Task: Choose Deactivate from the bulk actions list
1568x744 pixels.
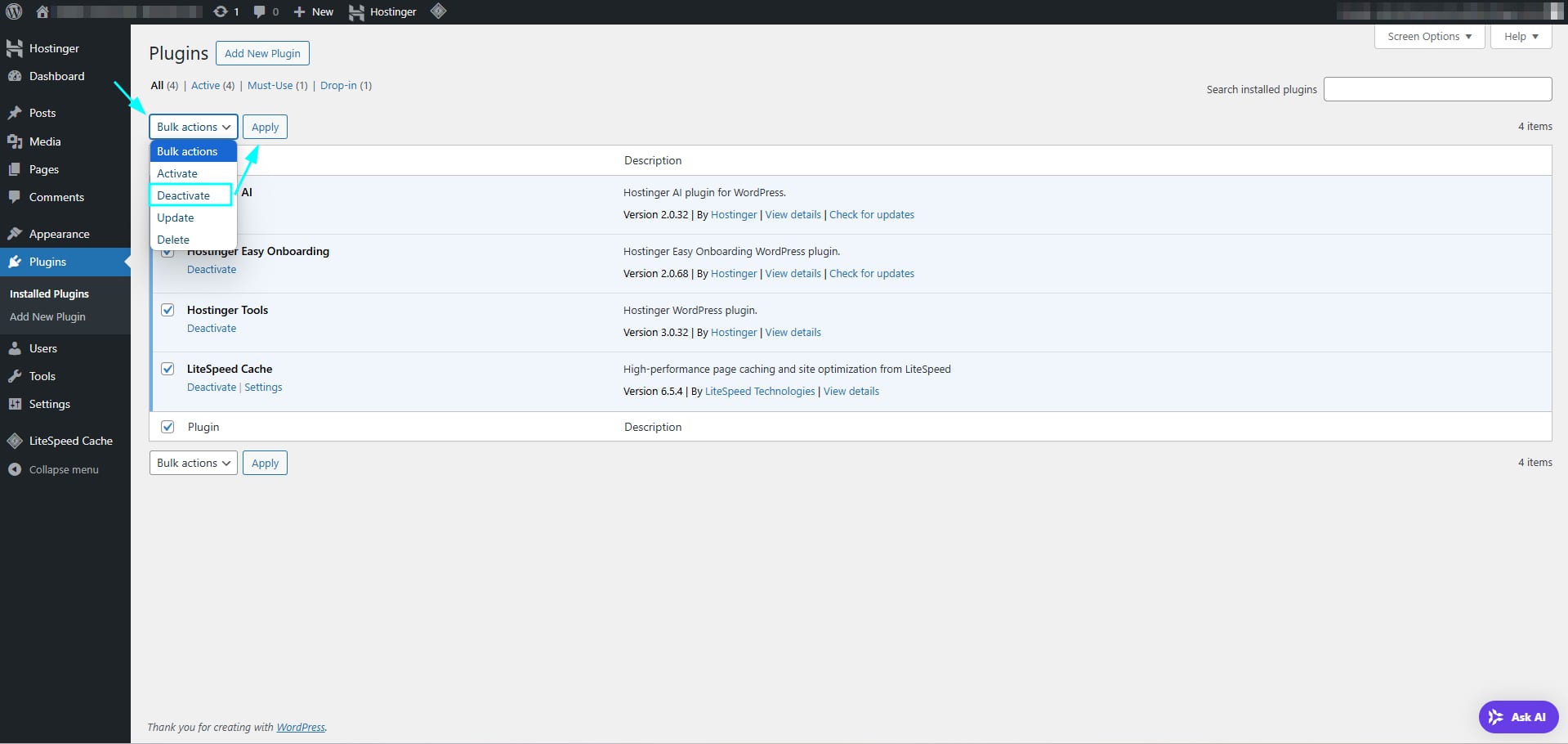Action: 184,195
